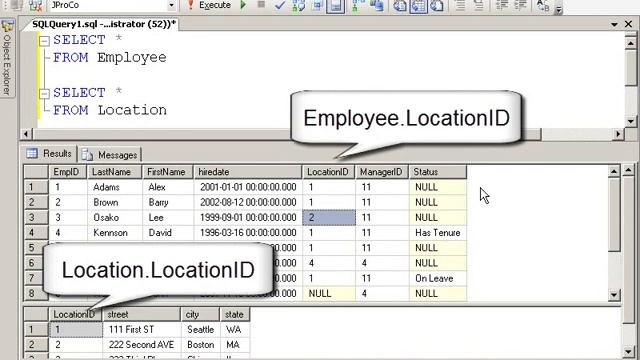Image resolution: width=640 pixels, height=360 pixels.
Task: Select Employee grid row 1 header
Action: [36, 187]
